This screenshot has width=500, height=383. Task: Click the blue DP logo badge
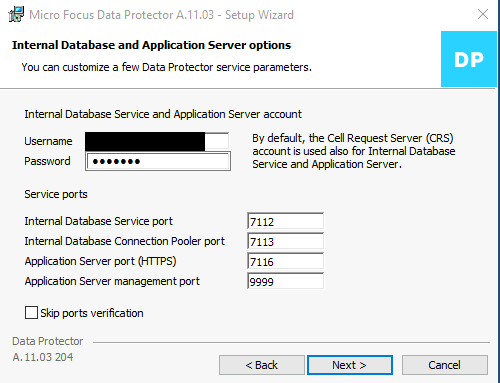click(469, 59)
